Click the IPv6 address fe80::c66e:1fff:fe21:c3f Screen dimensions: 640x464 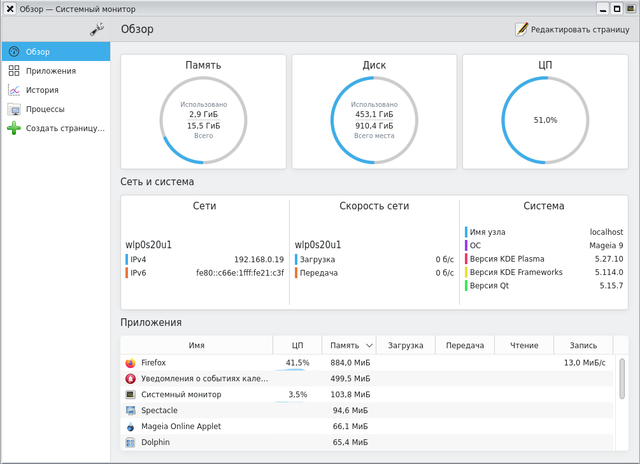(x=240, y=273)
